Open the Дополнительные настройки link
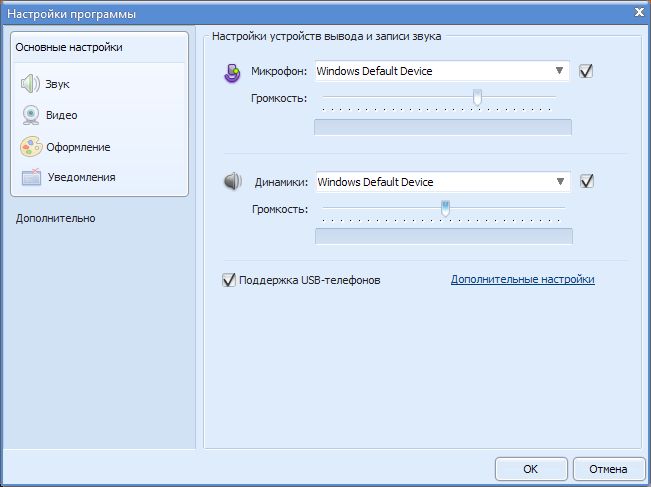 tap(522, 279)
